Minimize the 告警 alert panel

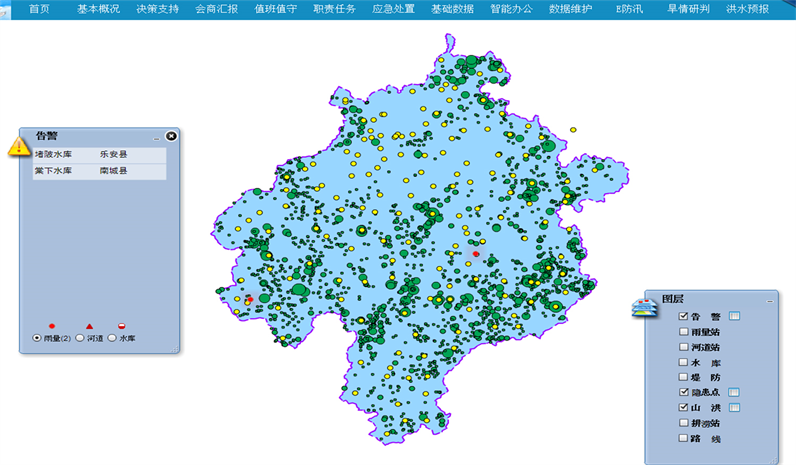tap(156, 137)
